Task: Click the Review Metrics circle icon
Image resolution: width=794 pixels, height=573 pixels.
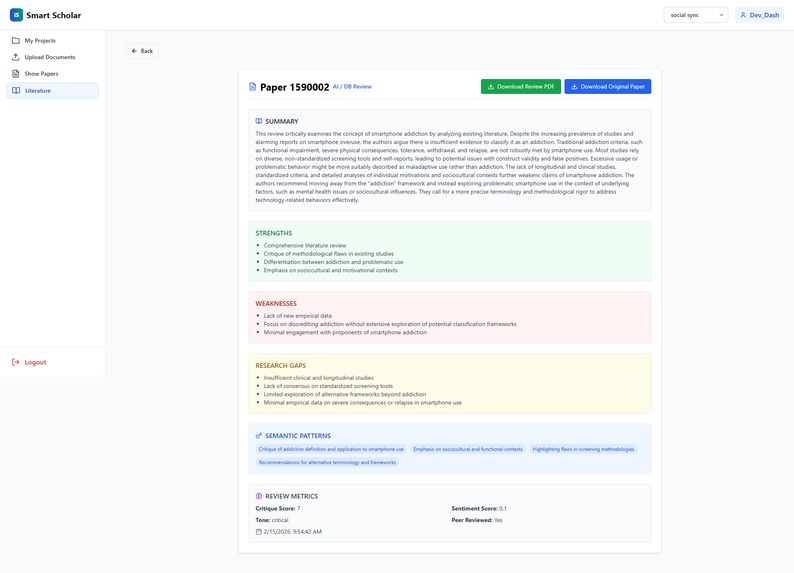Action: pos(259,497)
